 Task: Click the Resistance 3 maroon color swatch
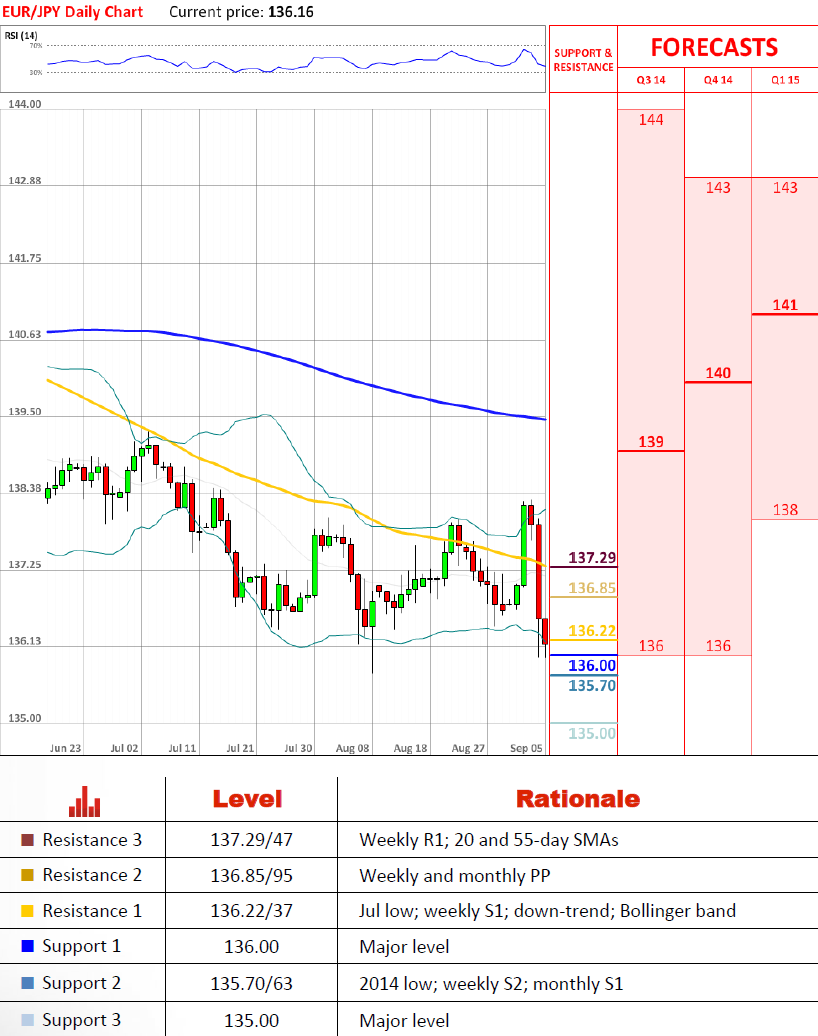tap(27, 840)
